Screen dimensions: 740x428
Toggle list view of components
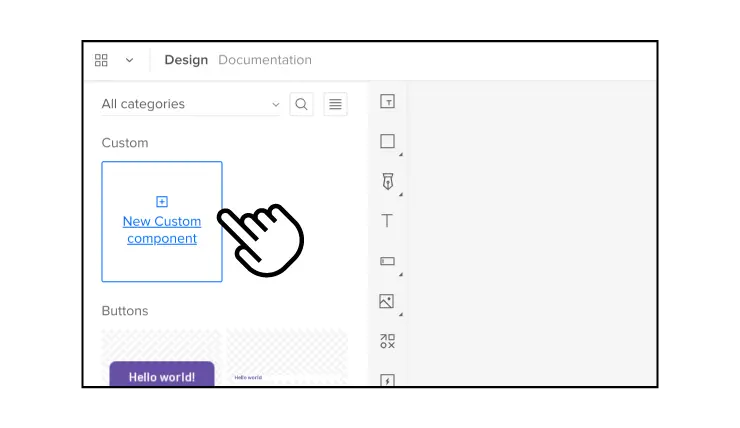tap(335, 104)
